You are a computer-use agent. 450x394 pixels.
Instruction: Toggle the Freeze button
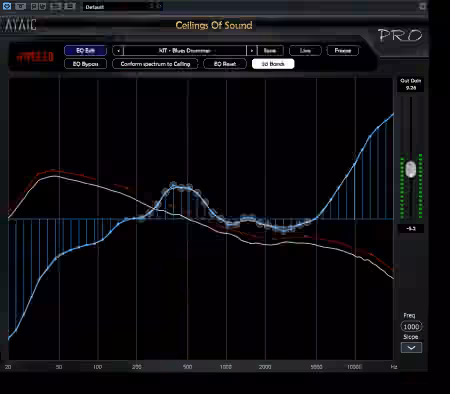point(343,50)
